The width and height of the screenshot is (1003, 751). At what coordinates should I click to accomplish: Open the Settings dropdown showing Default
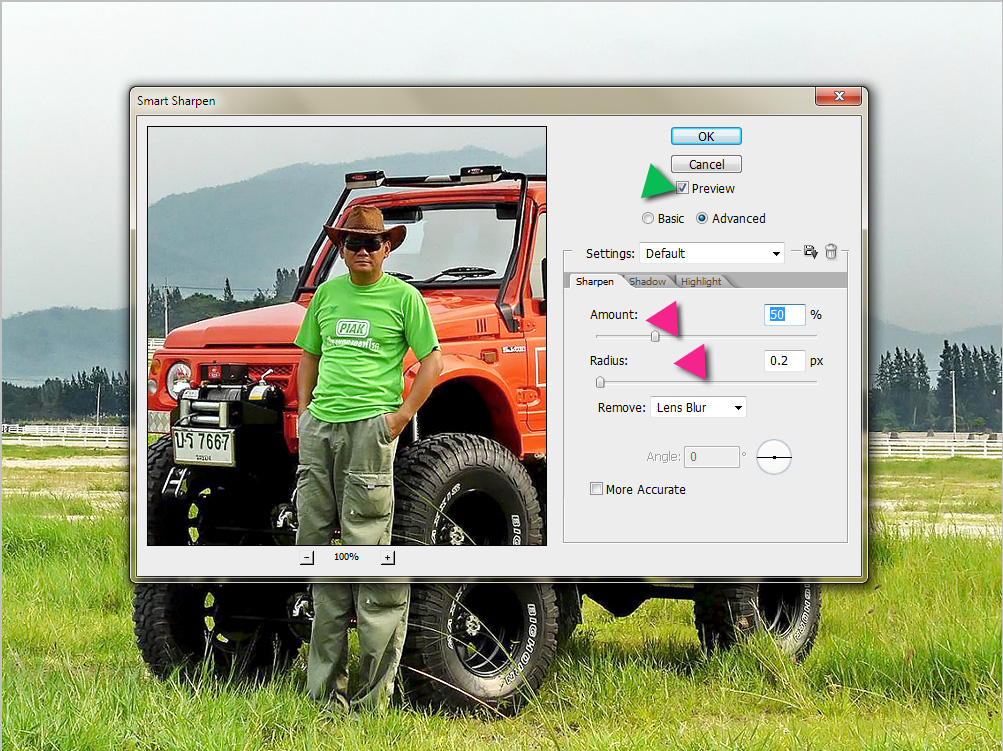click(712, 254)
